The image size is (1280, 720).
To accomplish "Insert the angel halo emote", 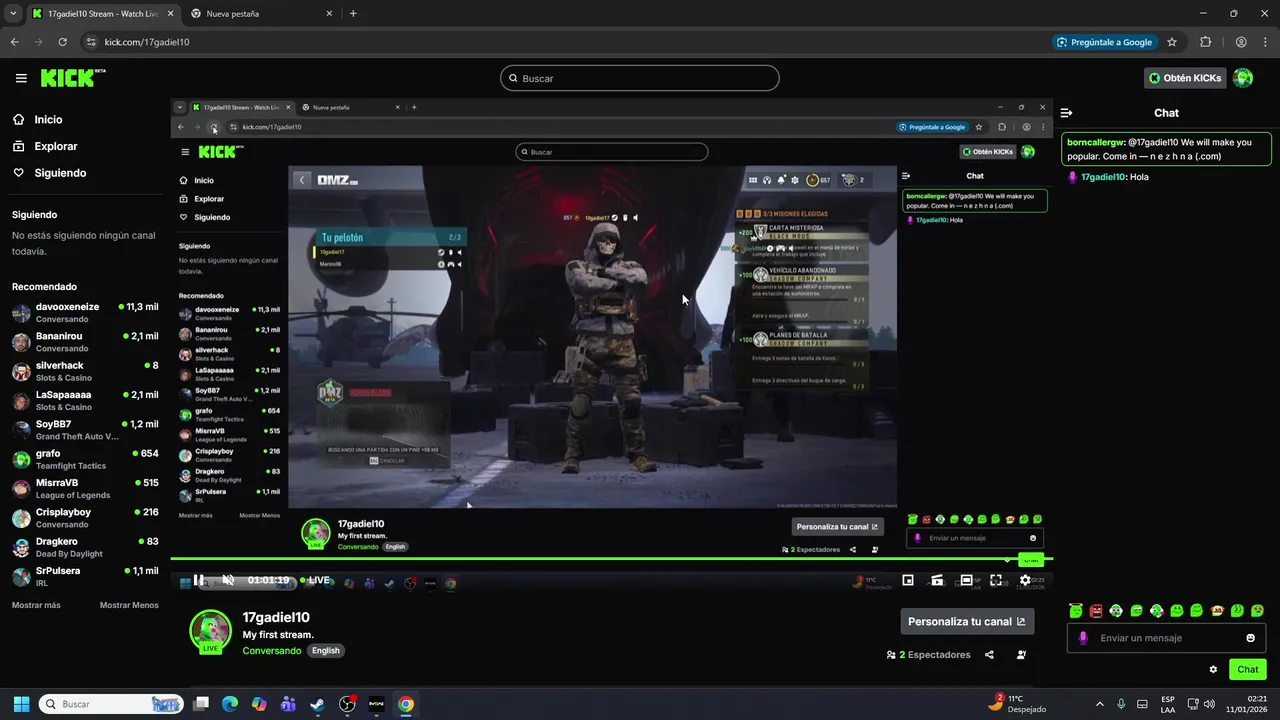I will (1076, 610).
